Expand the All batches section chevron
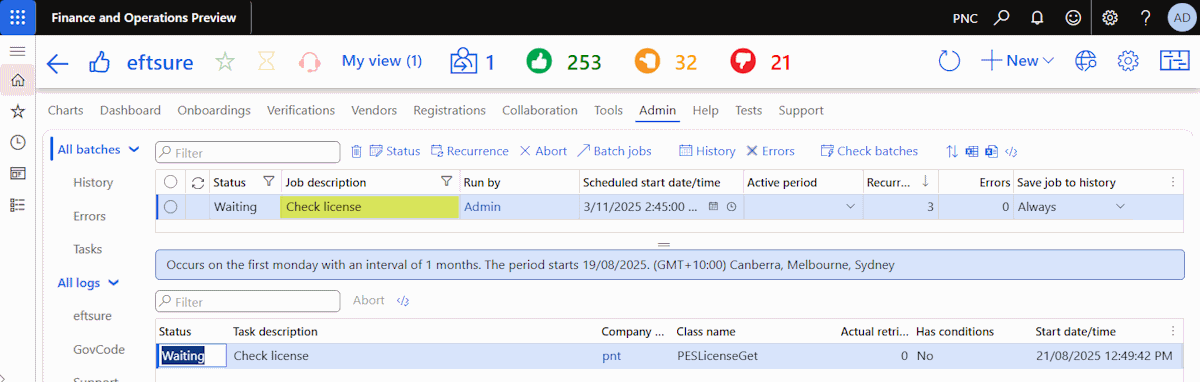 pyautogui.click(x=133, y=150)
